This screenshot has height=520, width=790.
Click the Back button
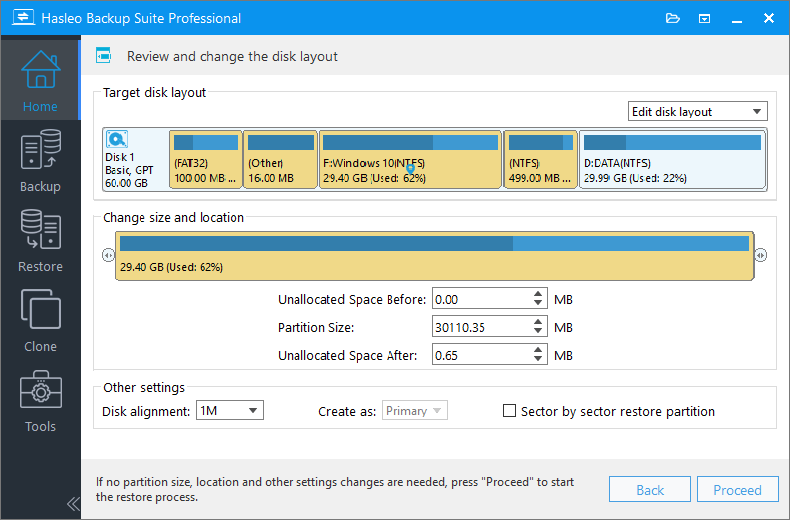649,489
